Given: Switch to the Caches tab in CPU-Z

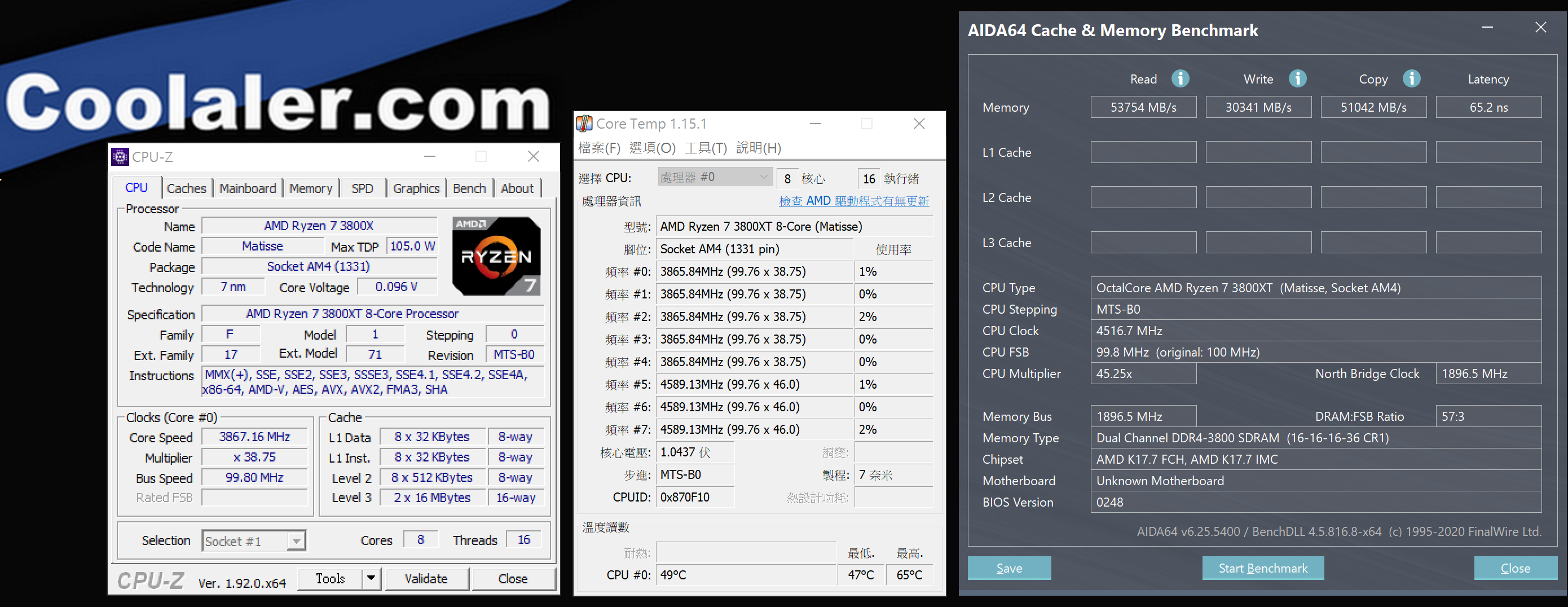Looking at the screenshot, I should point(186,188).
